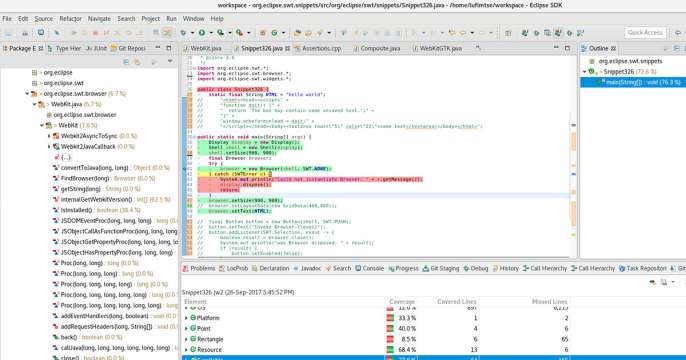
Task: Collapse the org.eclipse.swt.browser package node
Action: [27, 94]
